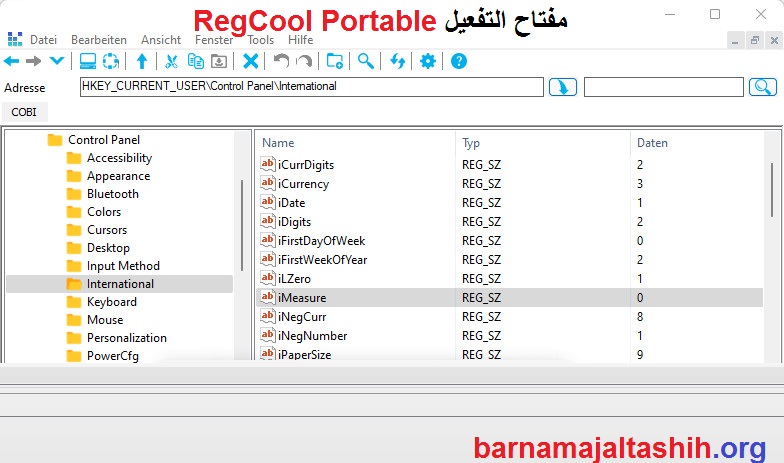The height and width of the screenshot is (463, 784).
Task: Select the Accessibility key
Action: pos(119,158)
